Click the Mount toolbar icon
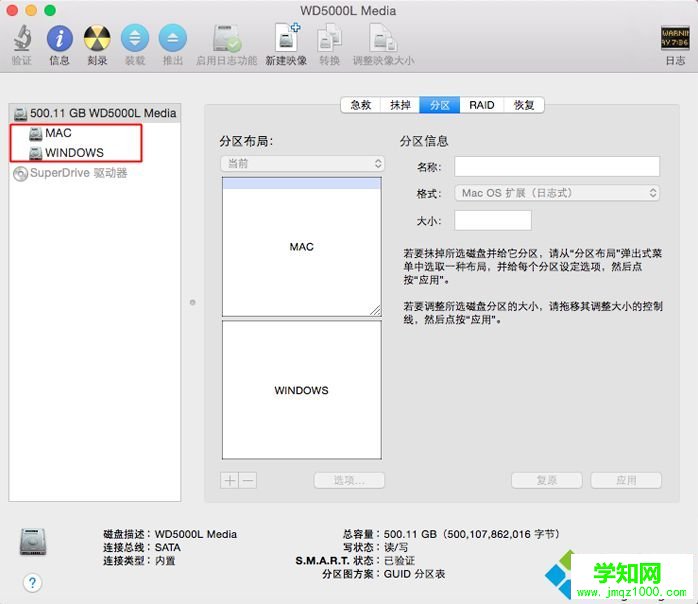 (135, 38)
